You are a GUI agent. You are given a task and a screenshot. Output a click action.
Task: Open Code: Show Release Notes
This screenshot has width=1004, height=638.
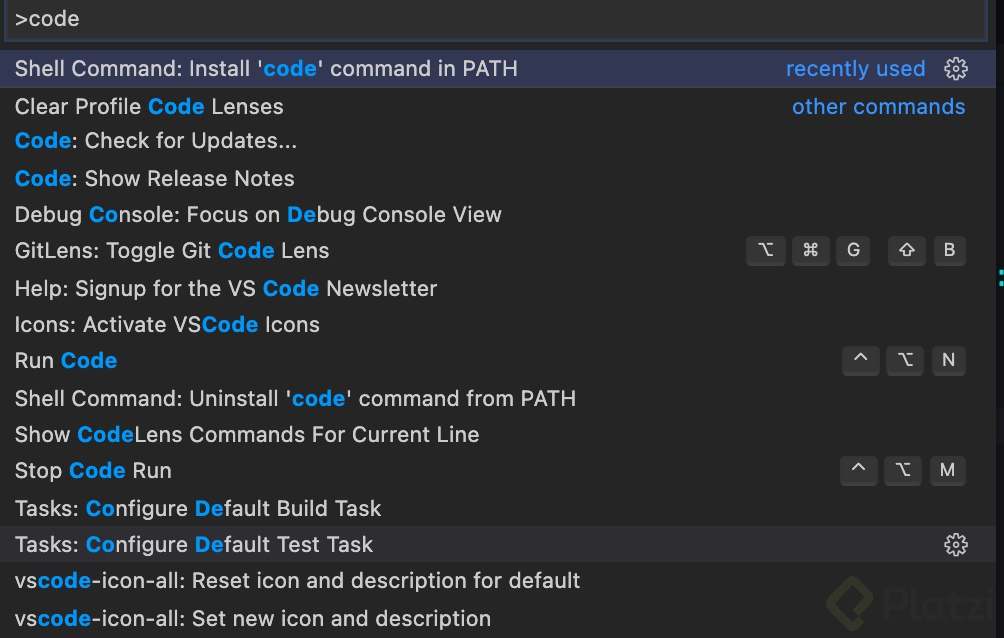coord(498,178)
